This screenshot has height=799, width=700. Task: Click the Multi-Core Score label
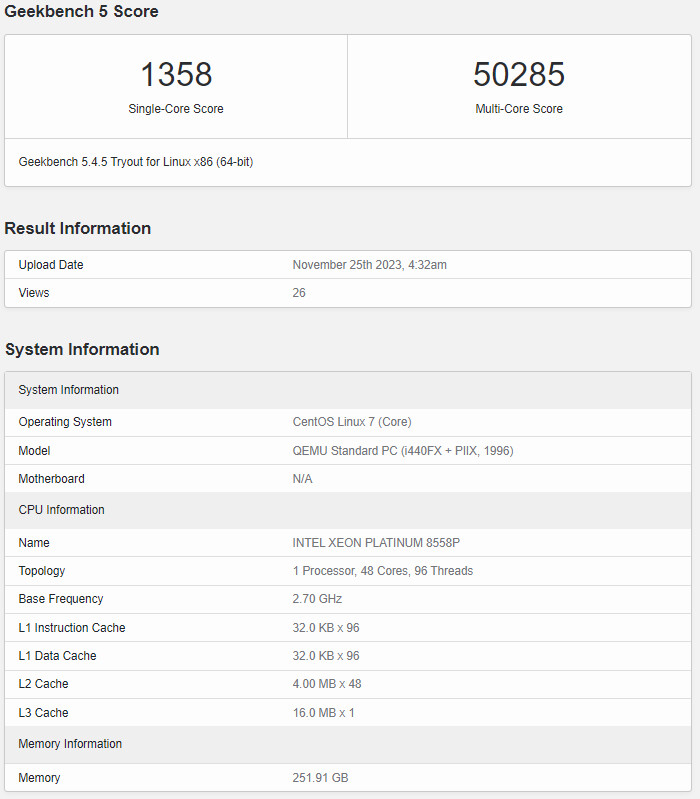click(x=519, y=109)
